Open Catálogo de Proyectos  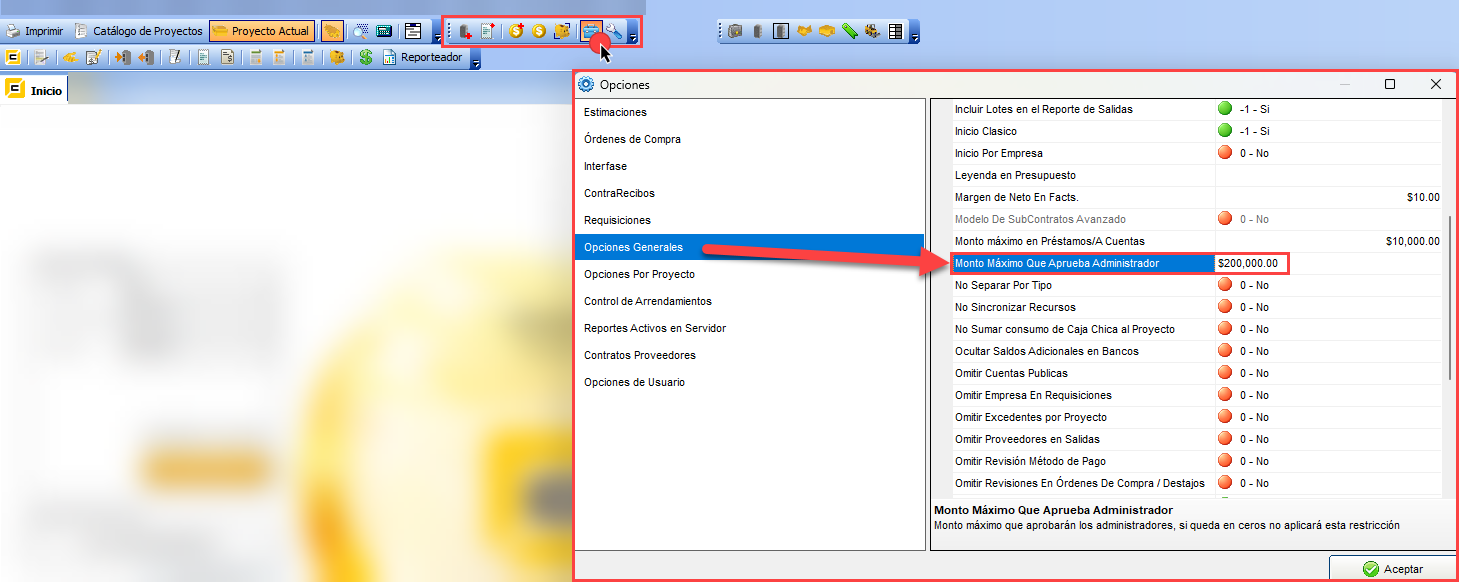click(139, 31)
